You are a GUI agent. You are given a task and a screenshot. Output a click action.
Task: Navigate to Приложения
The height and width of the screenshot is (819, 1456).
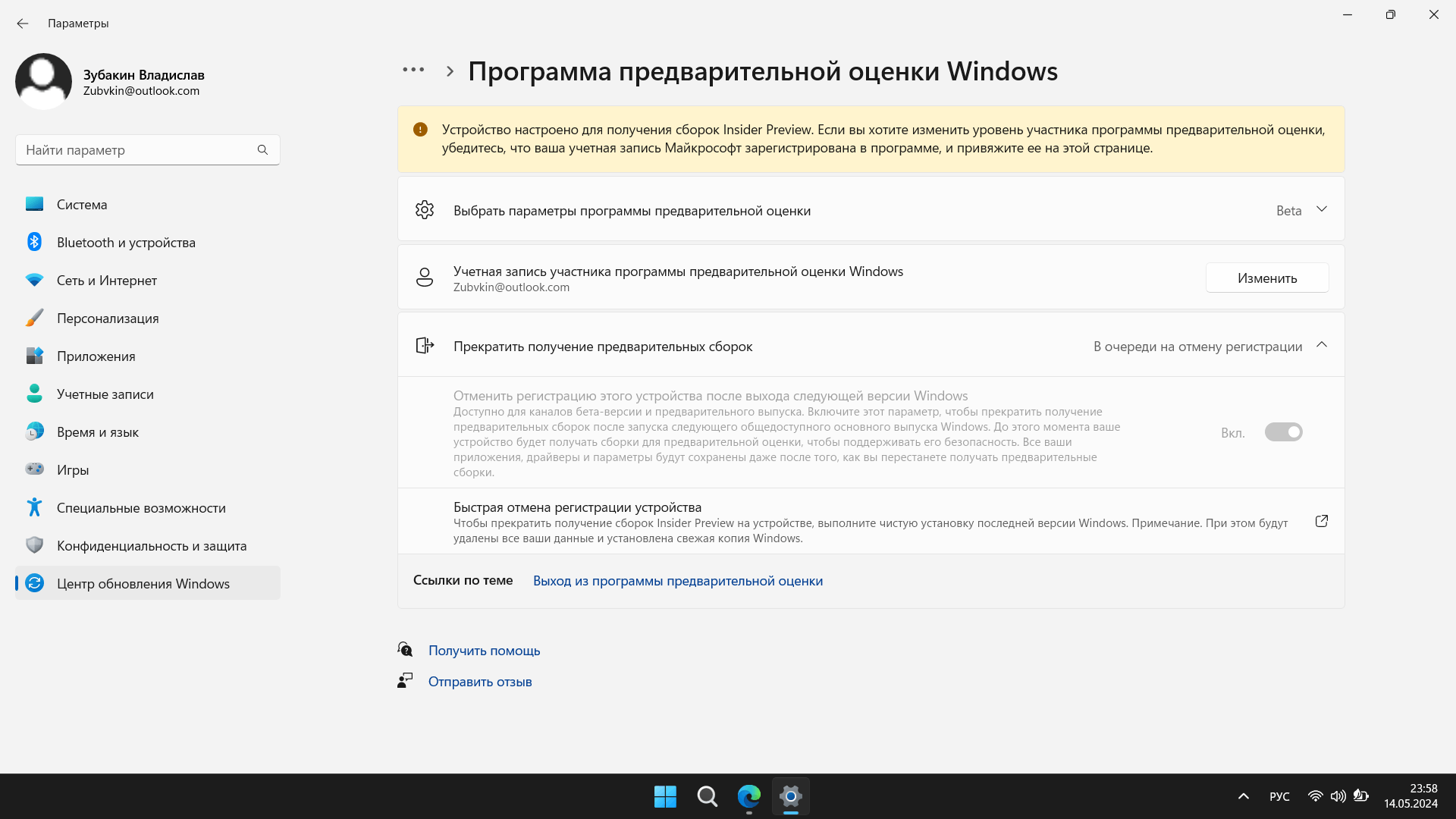coord(148,356)
